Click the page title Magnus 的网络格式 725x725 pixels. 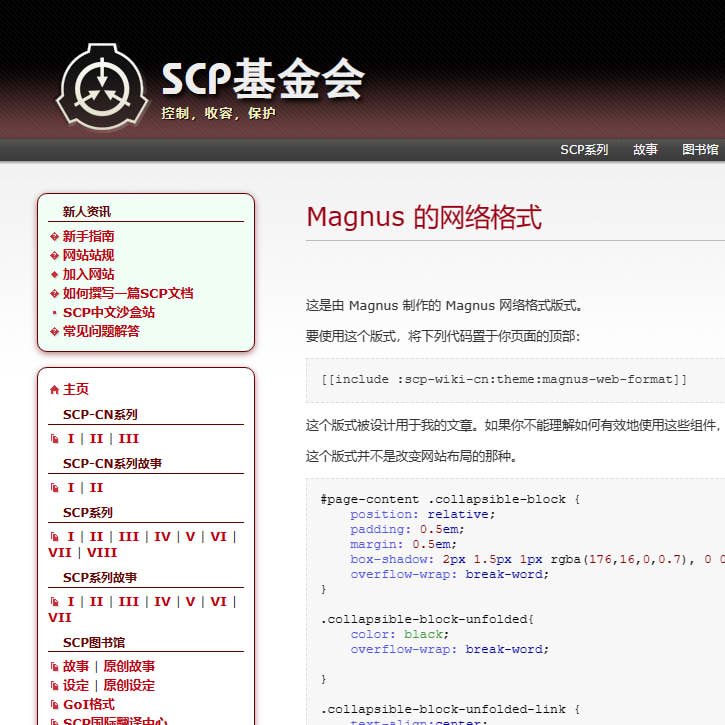tap(424, 217)
